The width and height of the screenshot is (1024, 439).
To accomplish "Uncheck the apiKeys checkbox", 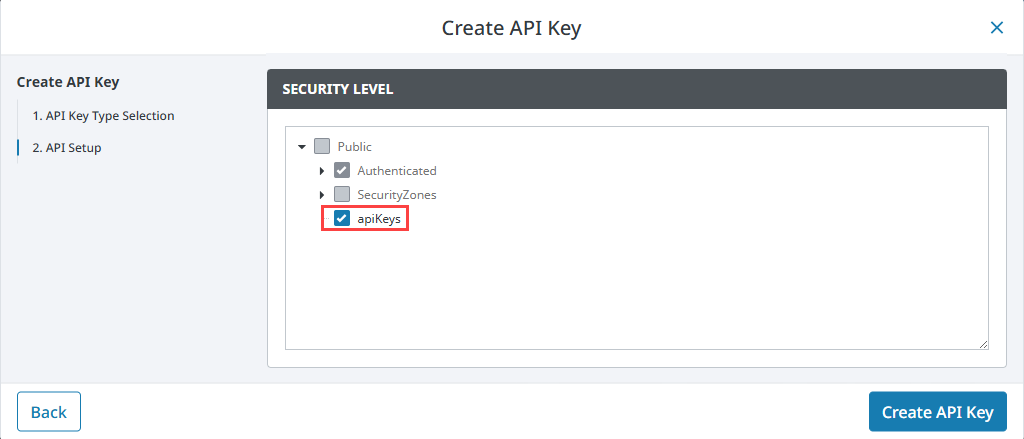I will [x=342, y=218].
